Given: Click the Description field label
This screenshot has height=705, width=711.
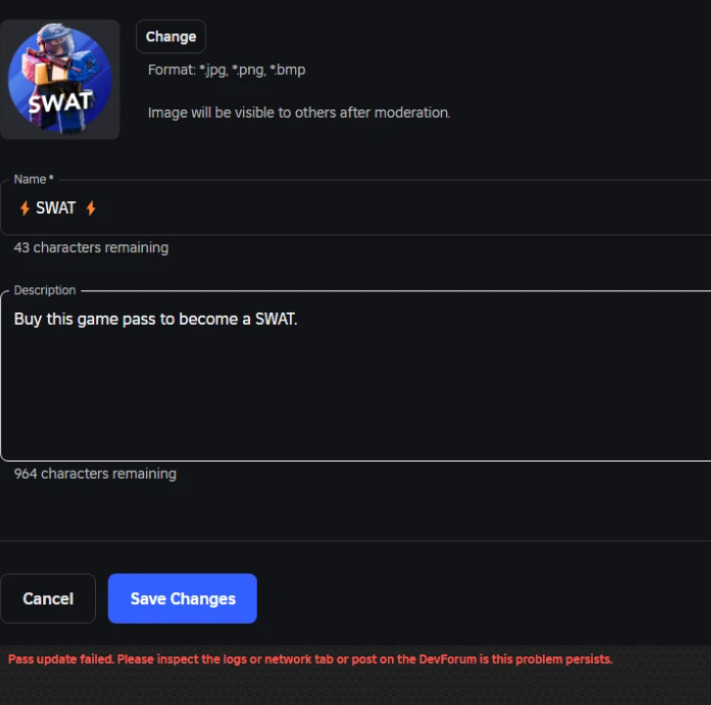Looking at the screenshot, I should click(x=44, y=290).
